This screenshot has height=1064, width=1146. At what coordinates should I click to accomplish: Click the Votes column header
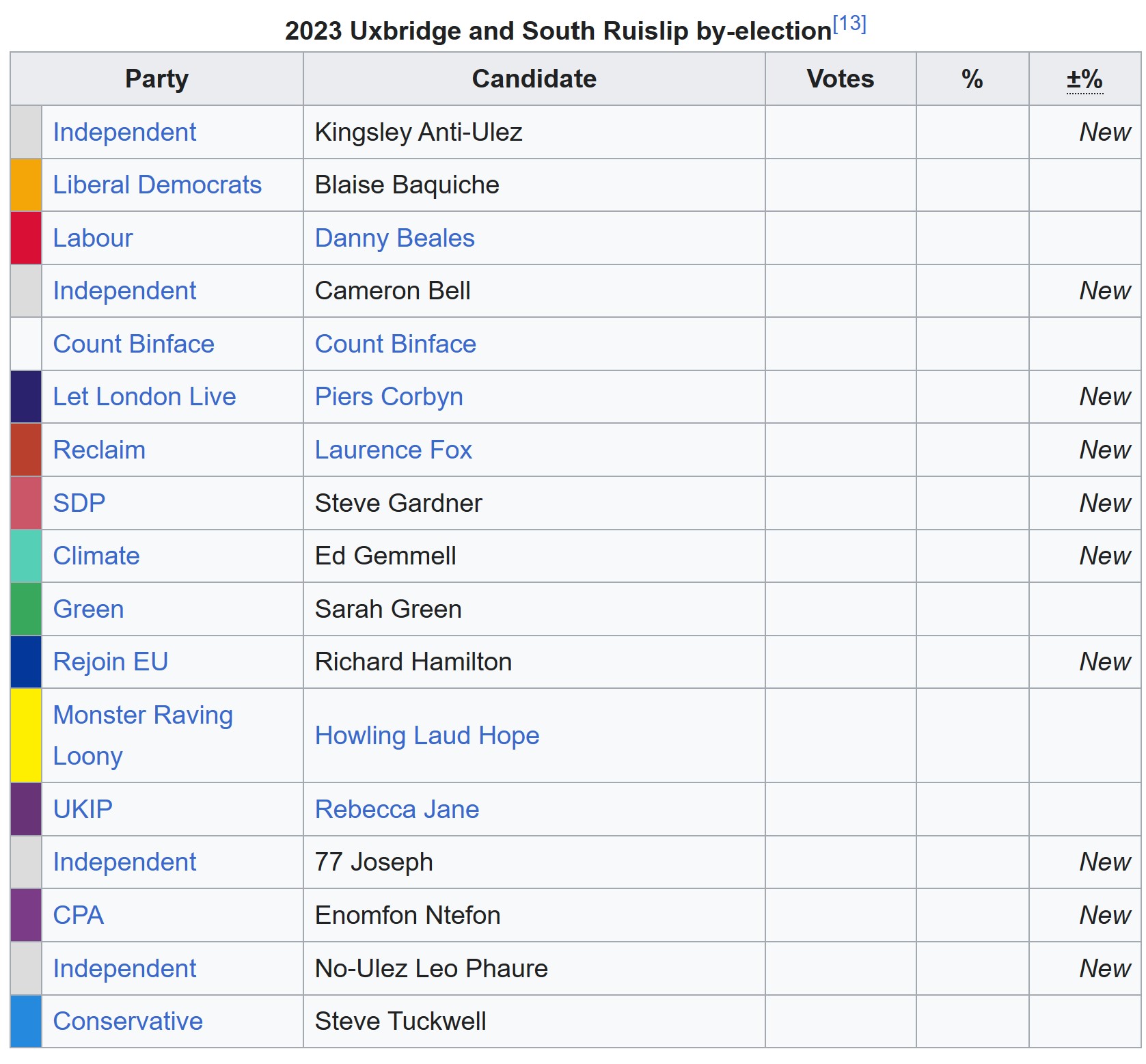(x=840, y=79)
